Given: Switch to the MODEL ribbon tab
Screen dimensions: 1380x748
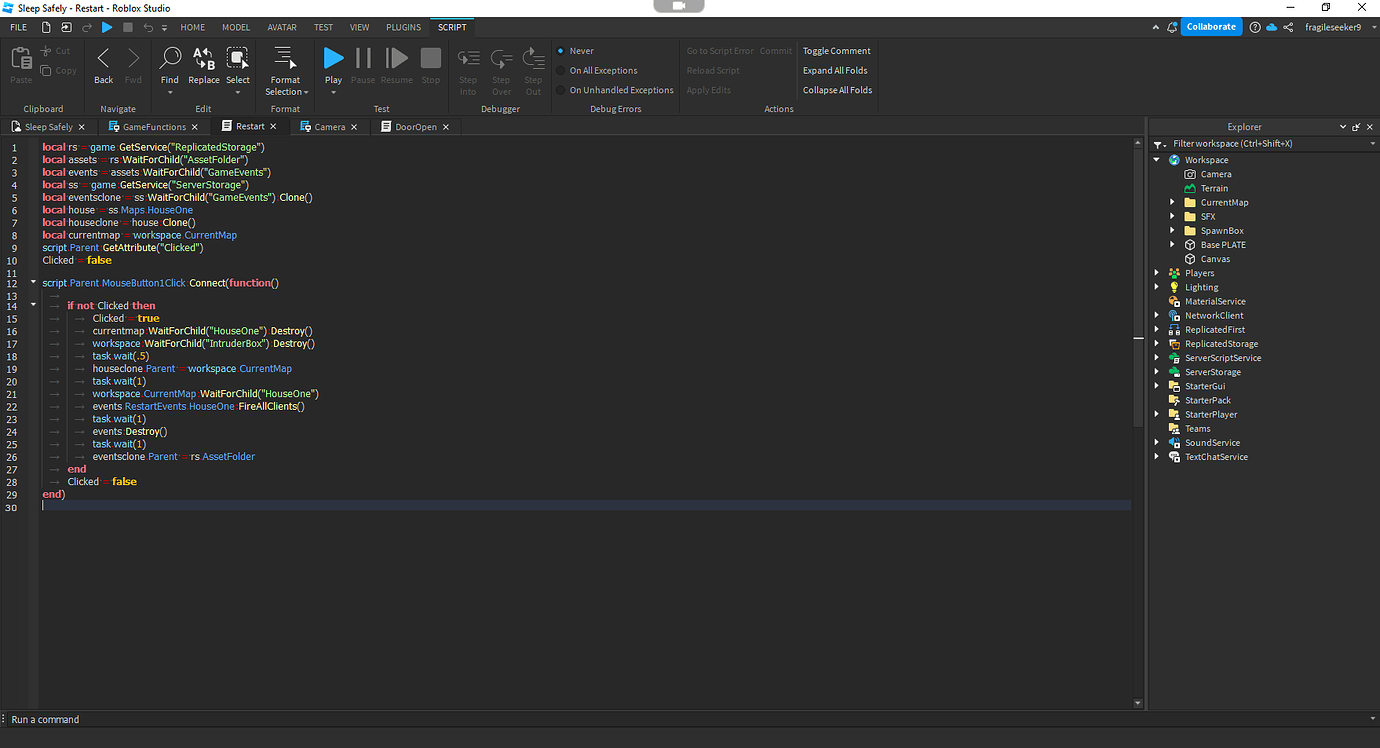Looking at the screenshot, I should 235,27.
